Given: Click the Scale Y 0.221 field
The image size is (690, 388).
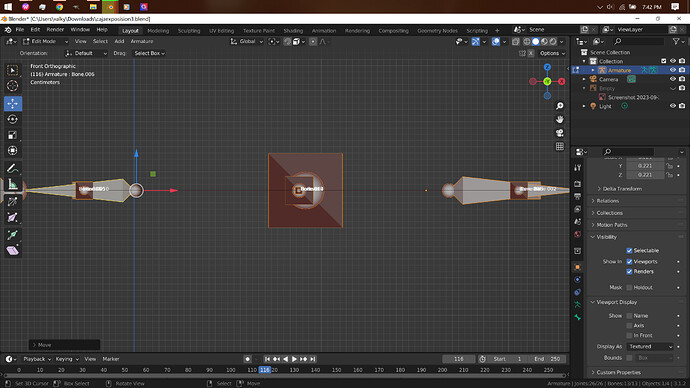Looking at the screenshot, I should click(x=645, y=166).
